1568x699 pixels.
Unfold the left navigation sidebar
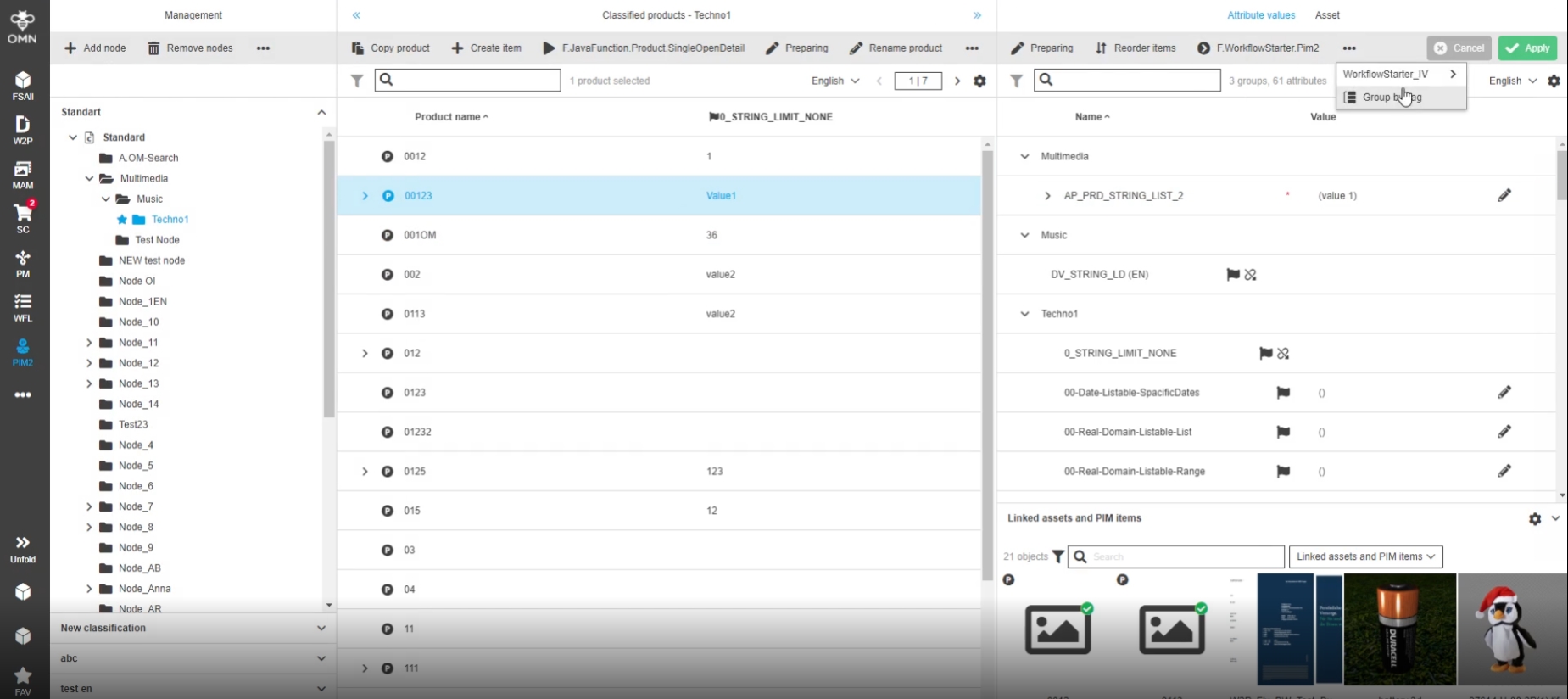click(23, 549)
